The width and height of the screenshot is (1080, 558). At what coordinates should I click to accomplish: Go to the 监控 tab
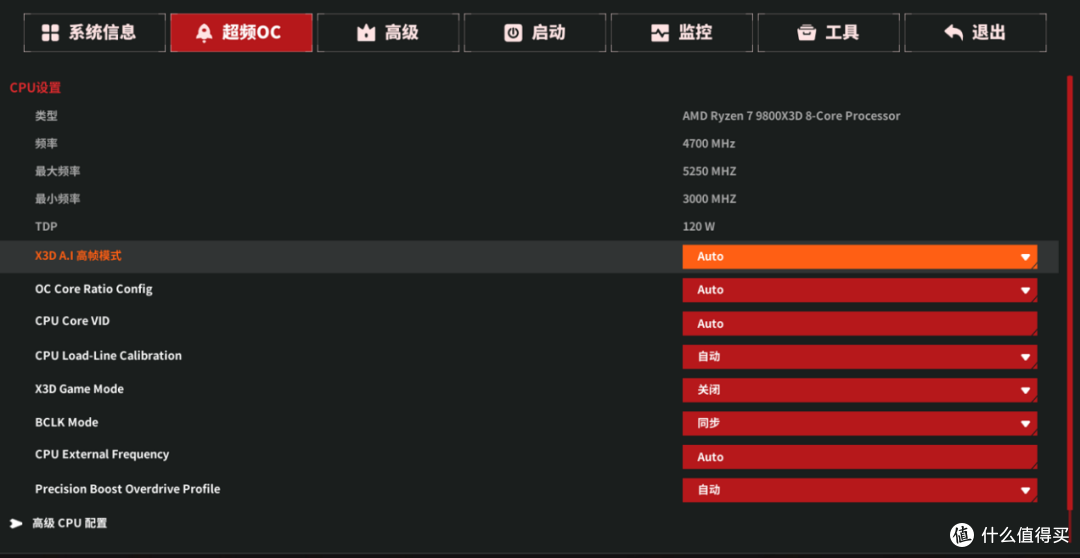point(681,32)
